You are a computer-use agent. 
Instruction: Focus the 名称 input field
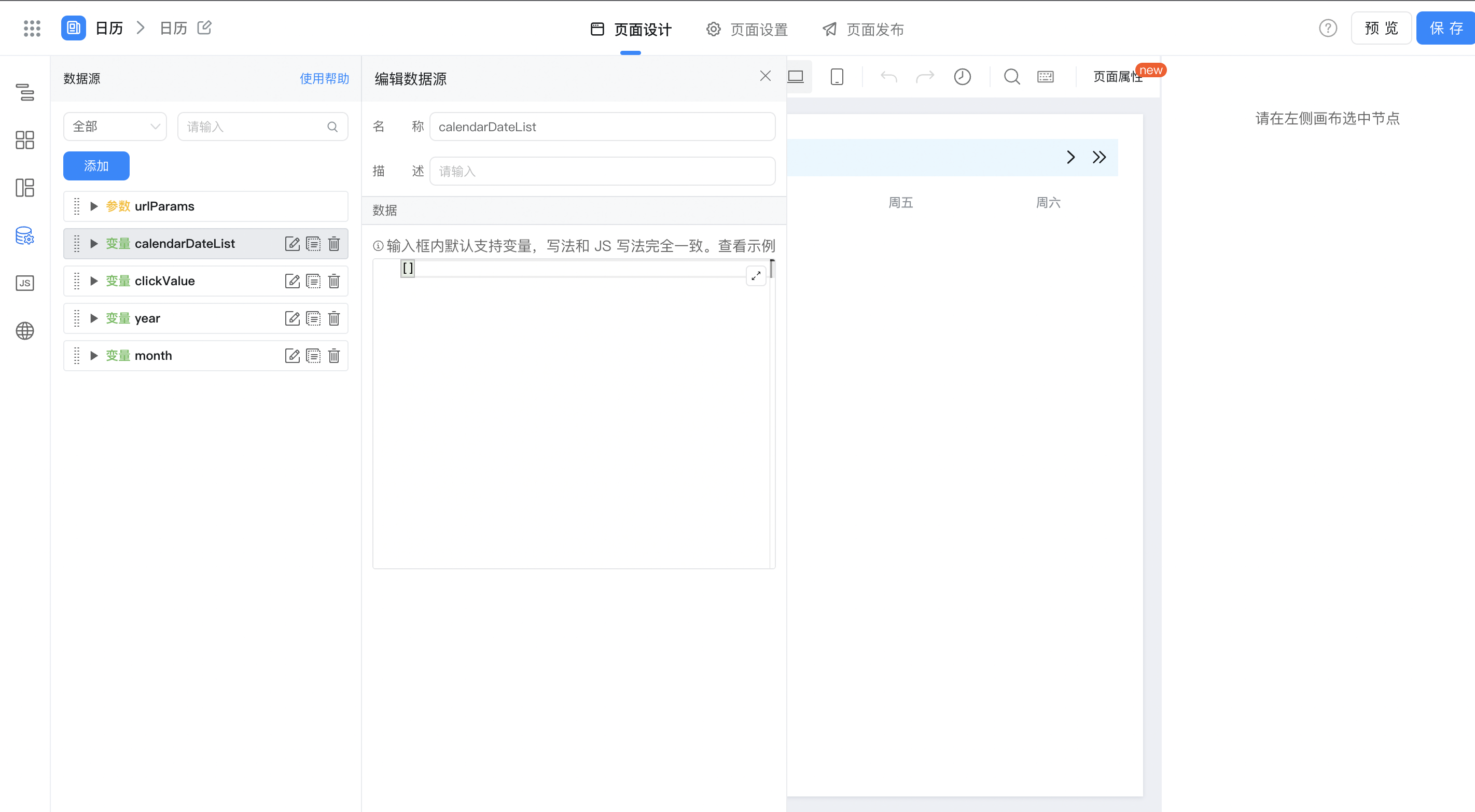tap(602, 127)
